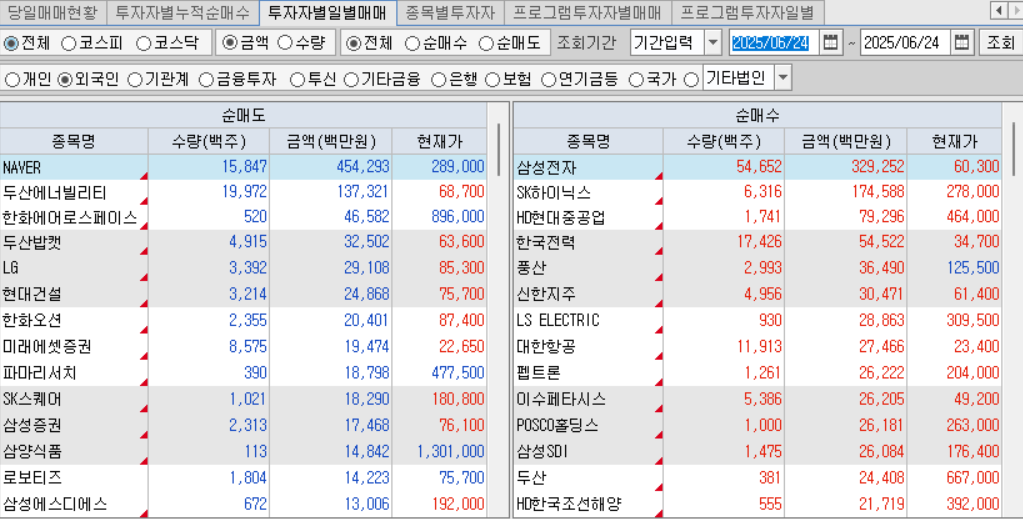1023x519 pixels.
Task: Select 미래에셋증권 stock row
Action: click(243, 347)
